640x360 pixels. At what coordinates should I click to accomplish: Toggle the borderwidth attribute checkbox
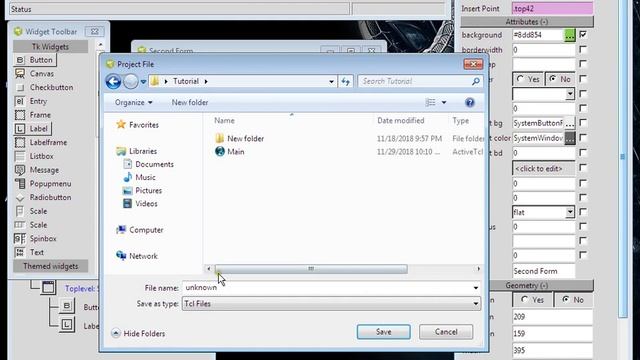[x=583, y=49]
